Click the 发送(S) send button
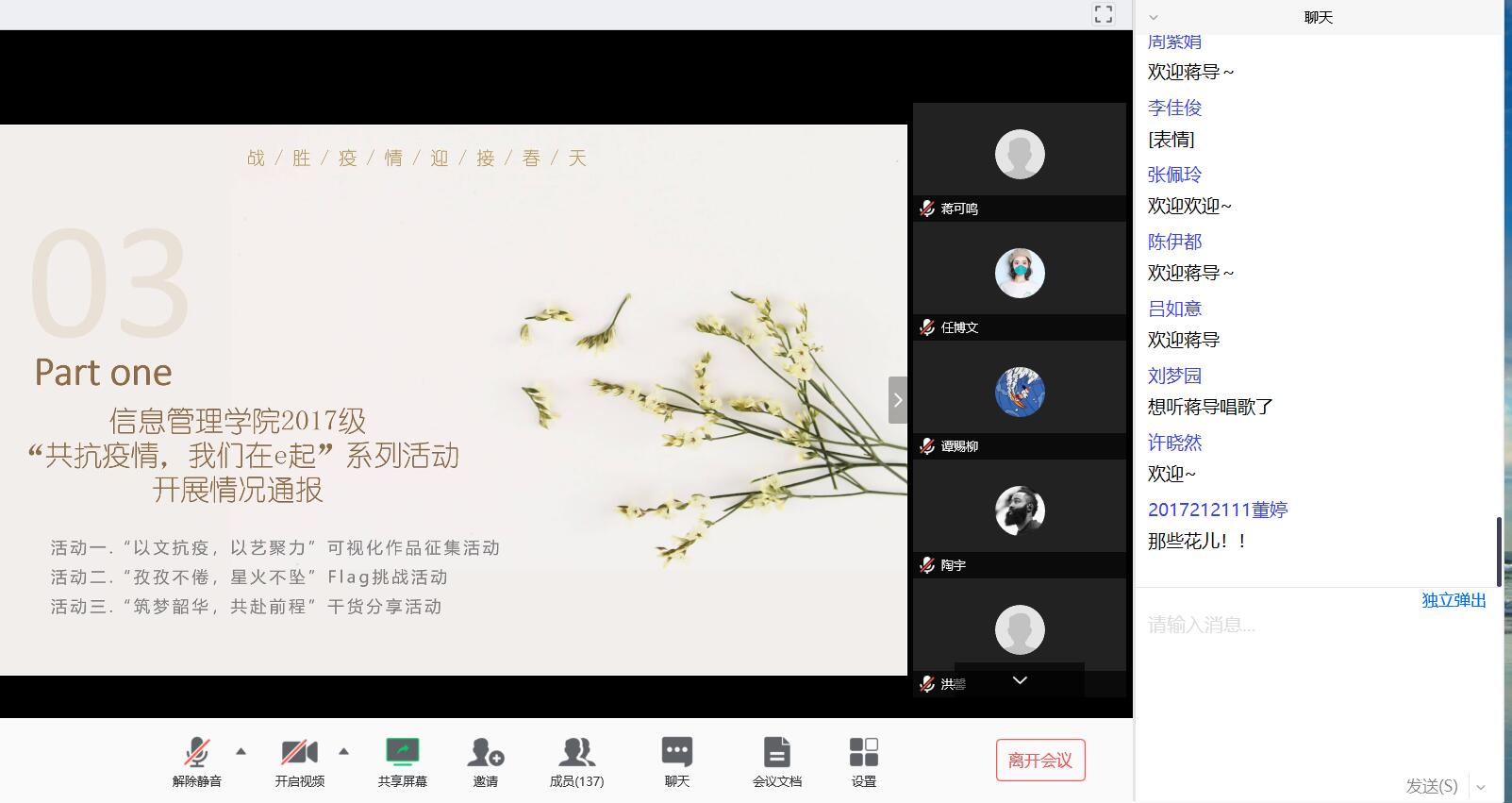 [1431, 786]
